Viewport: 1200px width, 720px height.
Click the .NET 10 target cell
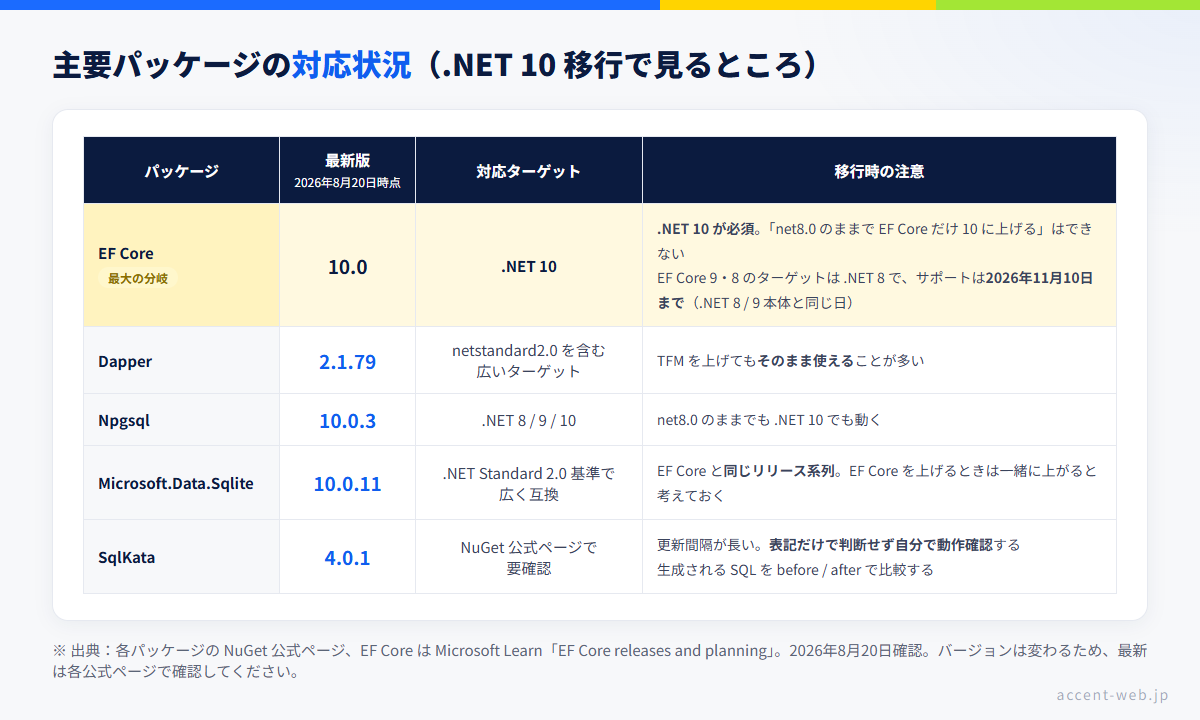529,267
